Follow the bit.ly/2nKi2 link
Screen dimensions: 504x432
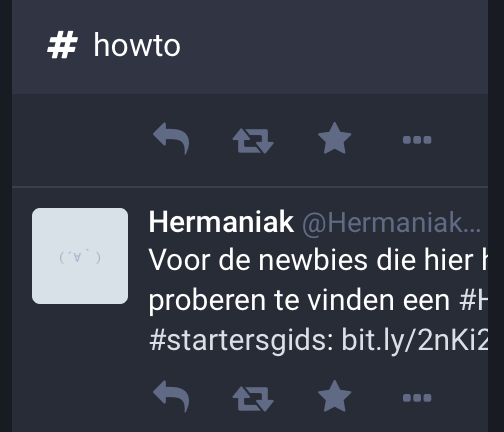pos(415,341)
